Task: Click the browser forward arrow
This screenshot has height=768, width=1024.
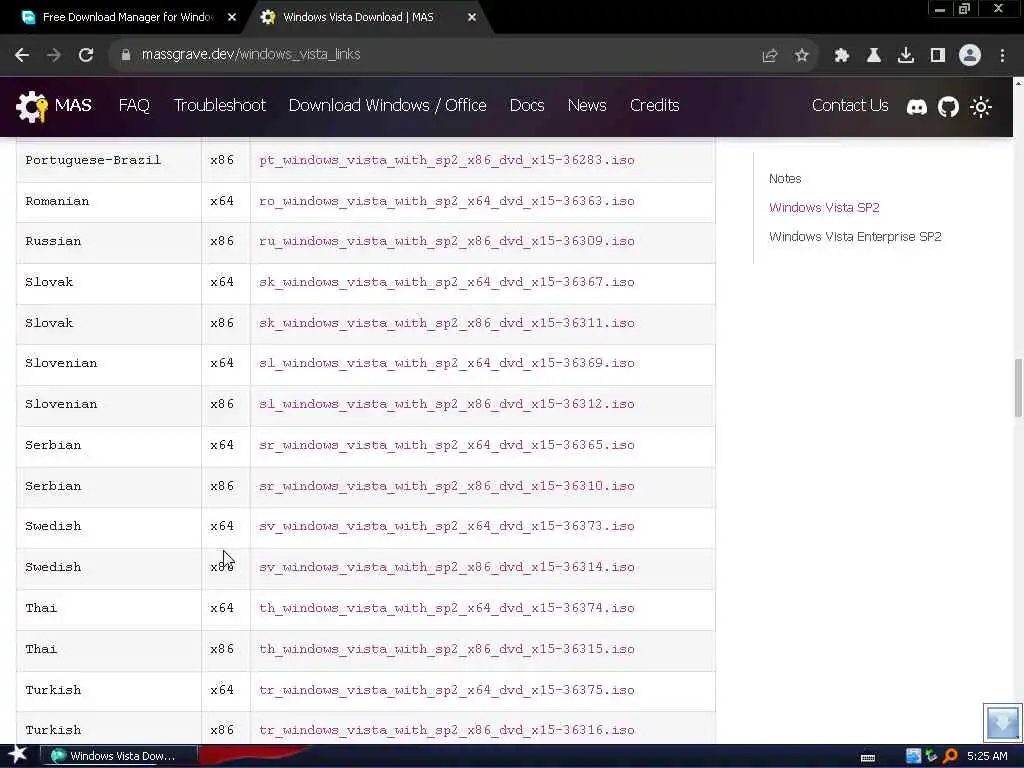Action: (x=54, y=55)
